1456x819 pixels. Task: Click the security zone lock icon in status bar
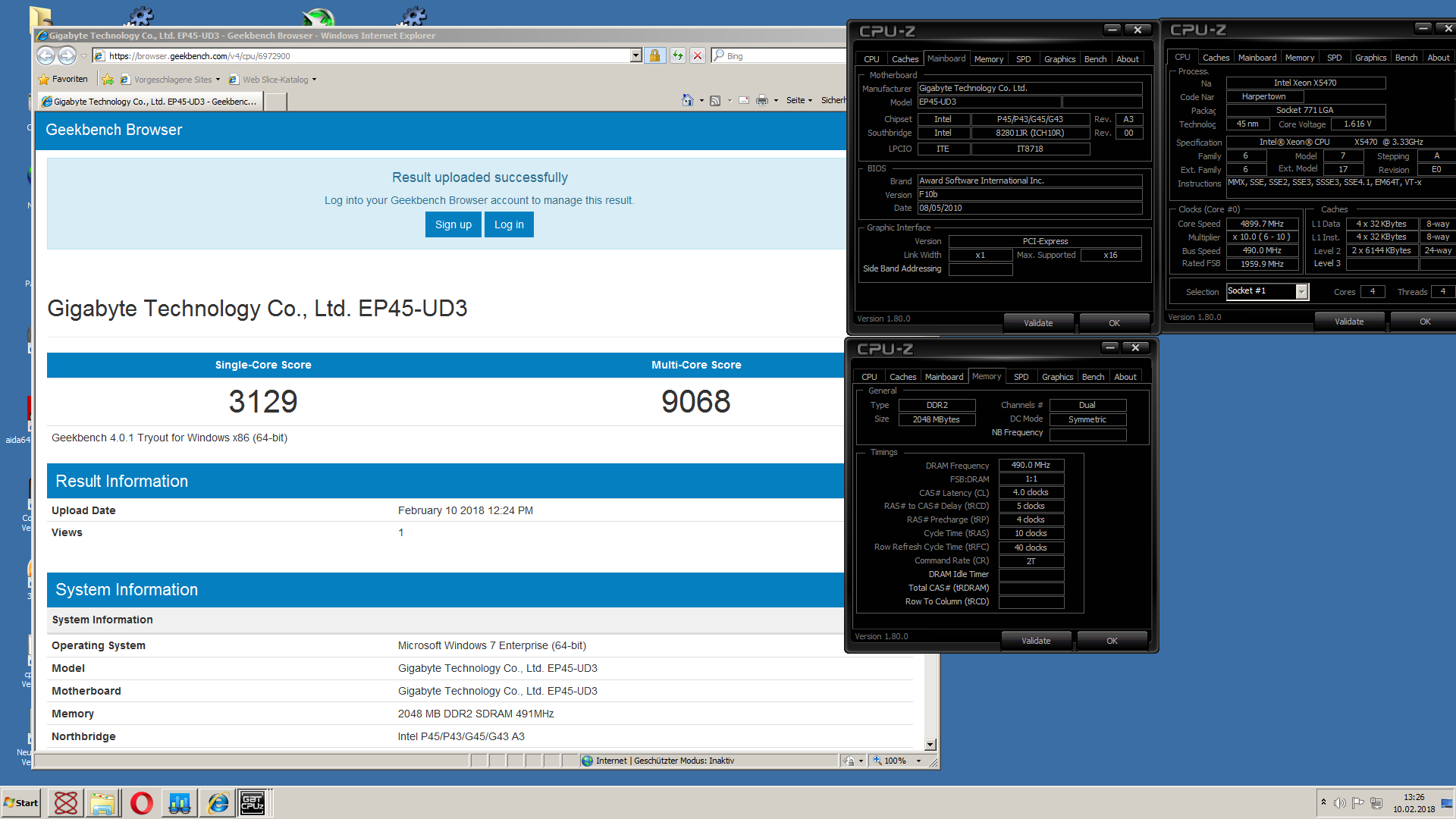(x=849, y=761)
